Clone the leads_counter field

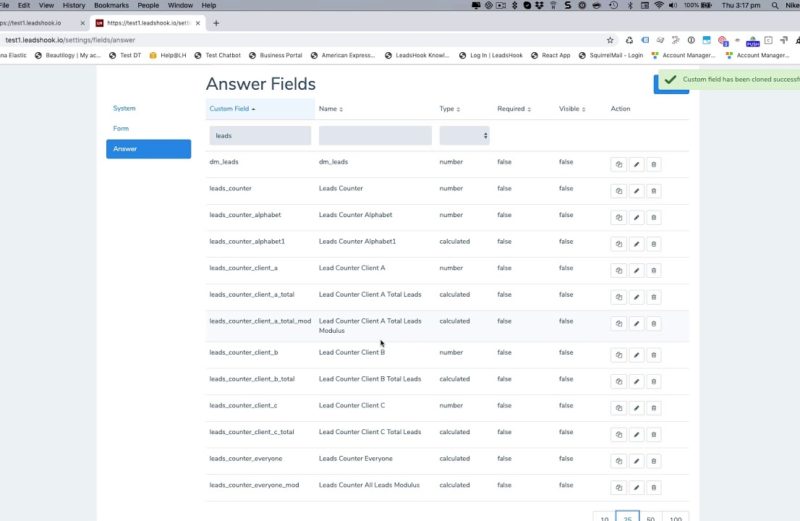[618, 191]
